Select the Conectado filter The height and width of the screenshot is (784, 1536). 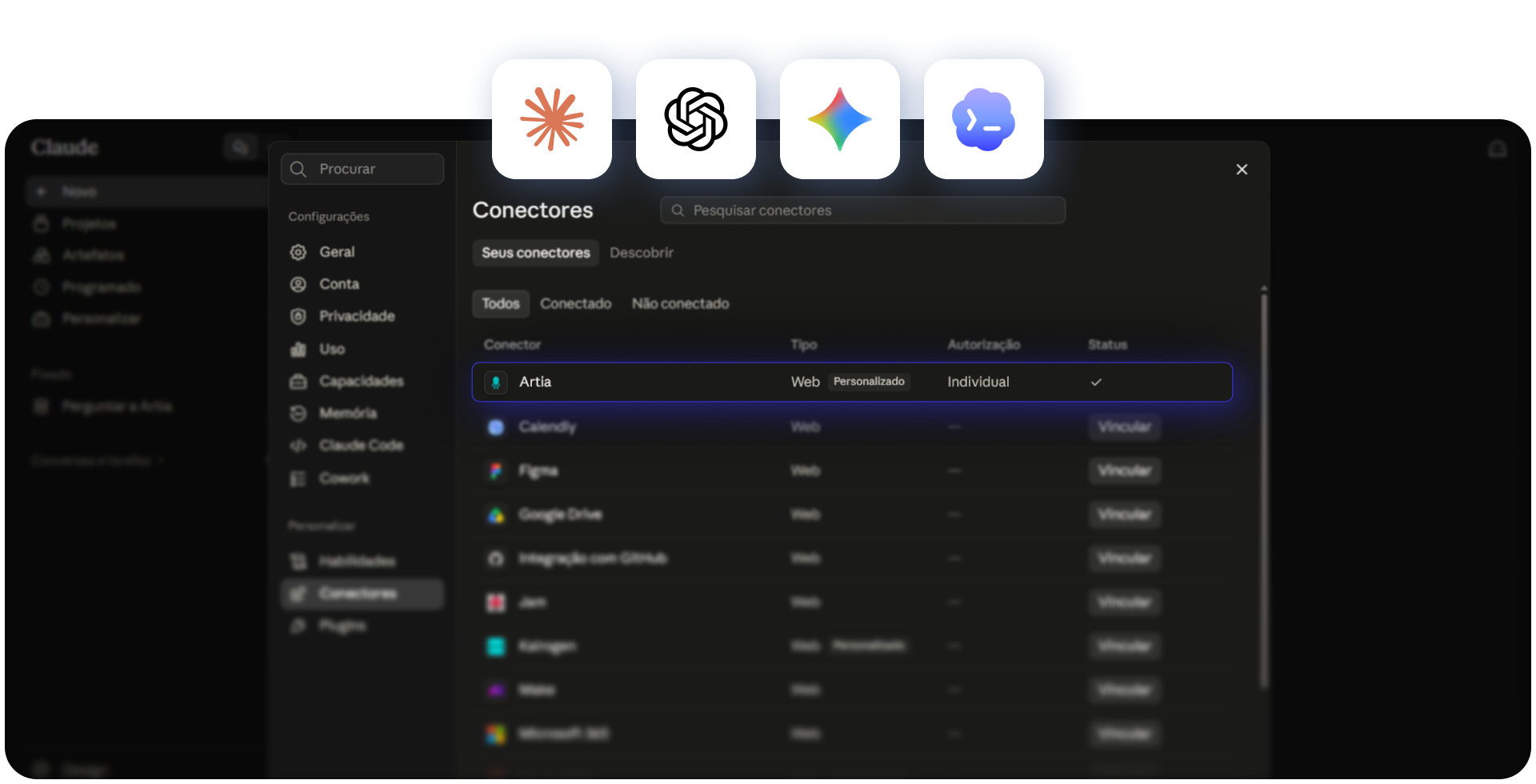pos(575,304)
